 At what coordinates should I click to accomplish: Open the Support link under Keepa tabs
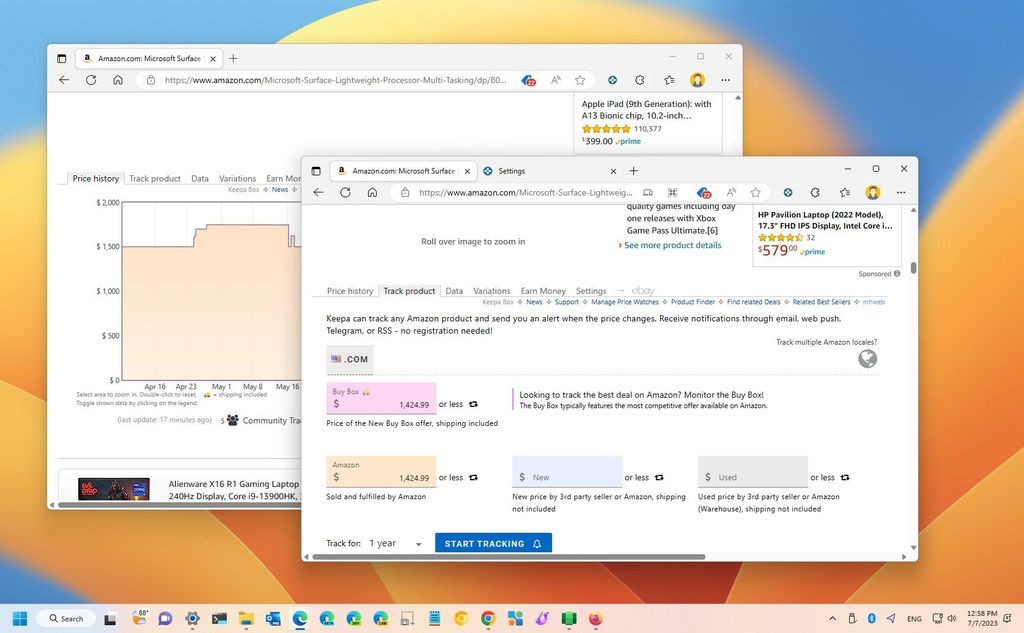click(566, 302)
